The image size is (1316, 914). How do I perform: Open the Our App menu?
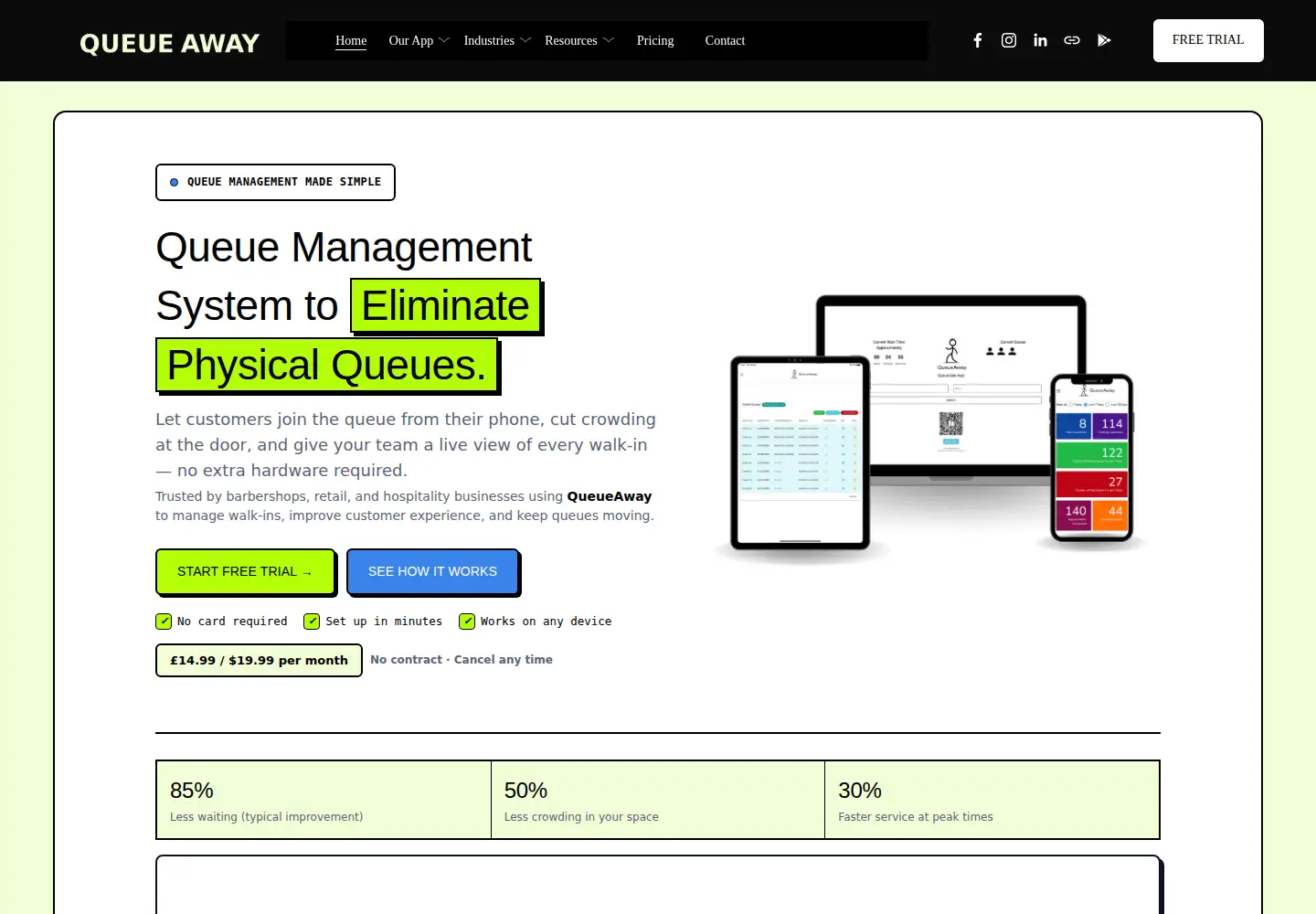click(411, 40)
